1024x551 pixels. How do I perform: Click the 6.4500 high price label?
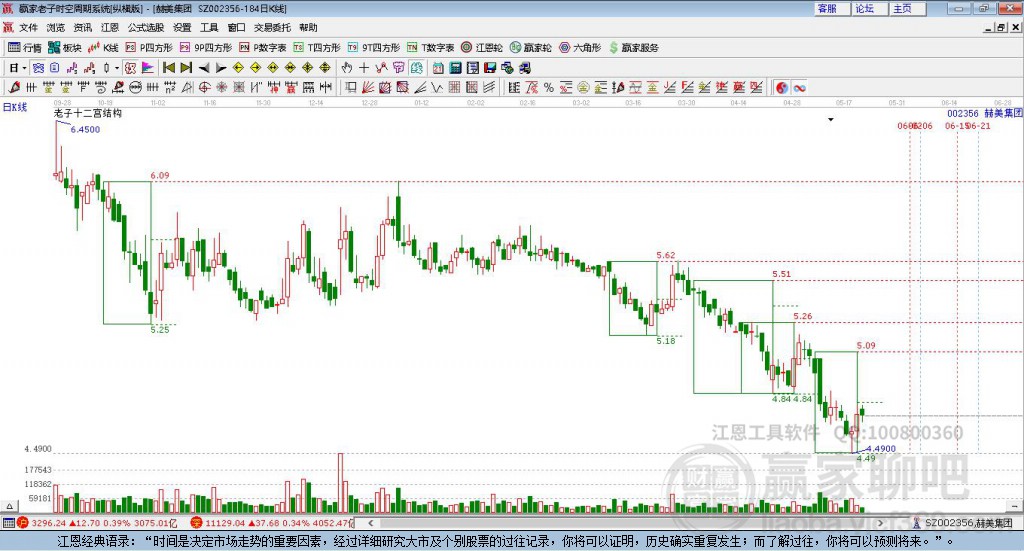[85, 129]
